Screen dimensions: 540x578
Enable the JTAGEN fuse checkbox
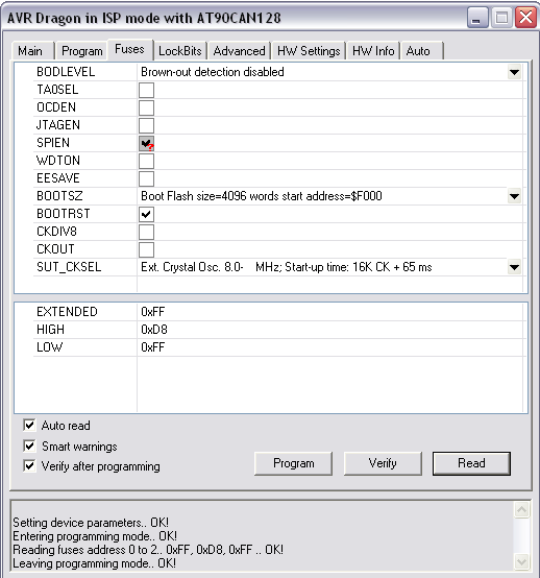point(146,125)
